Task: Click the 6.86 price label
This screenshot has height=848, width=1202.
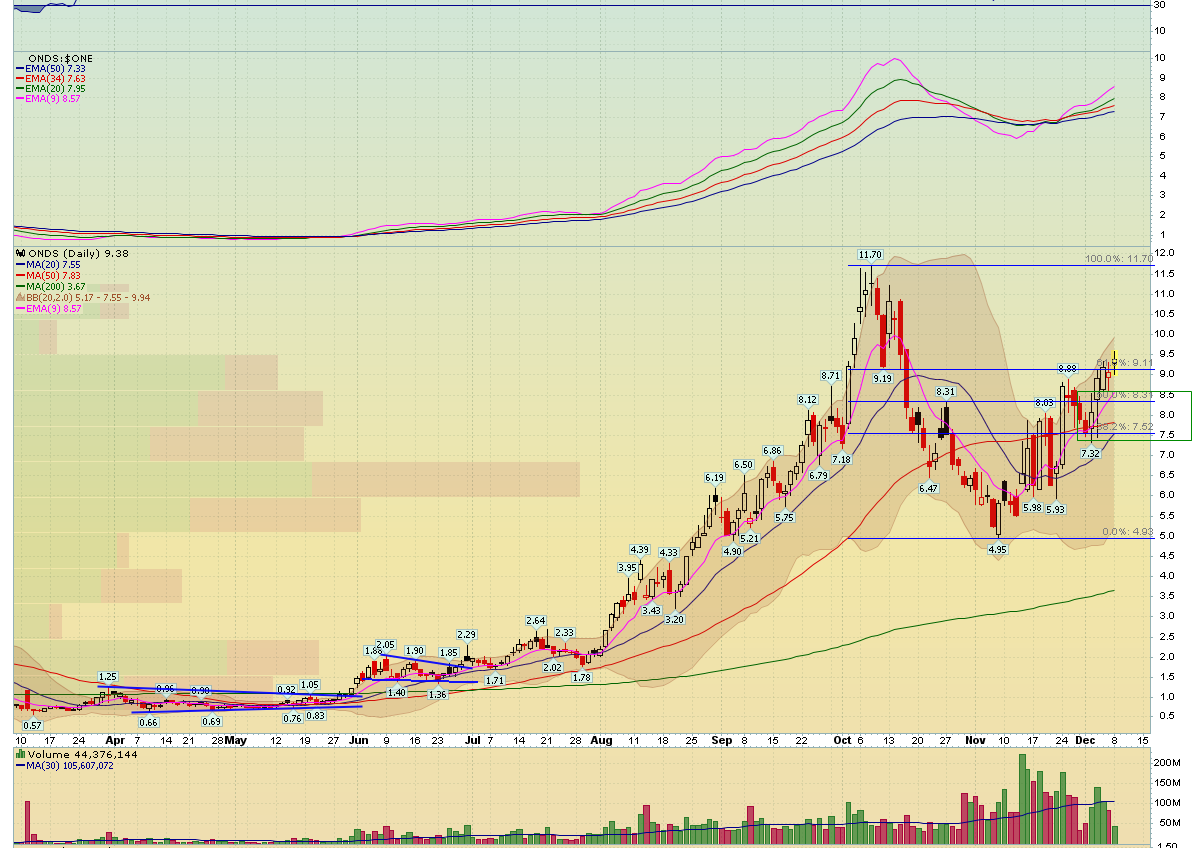Action: [772, 450]
